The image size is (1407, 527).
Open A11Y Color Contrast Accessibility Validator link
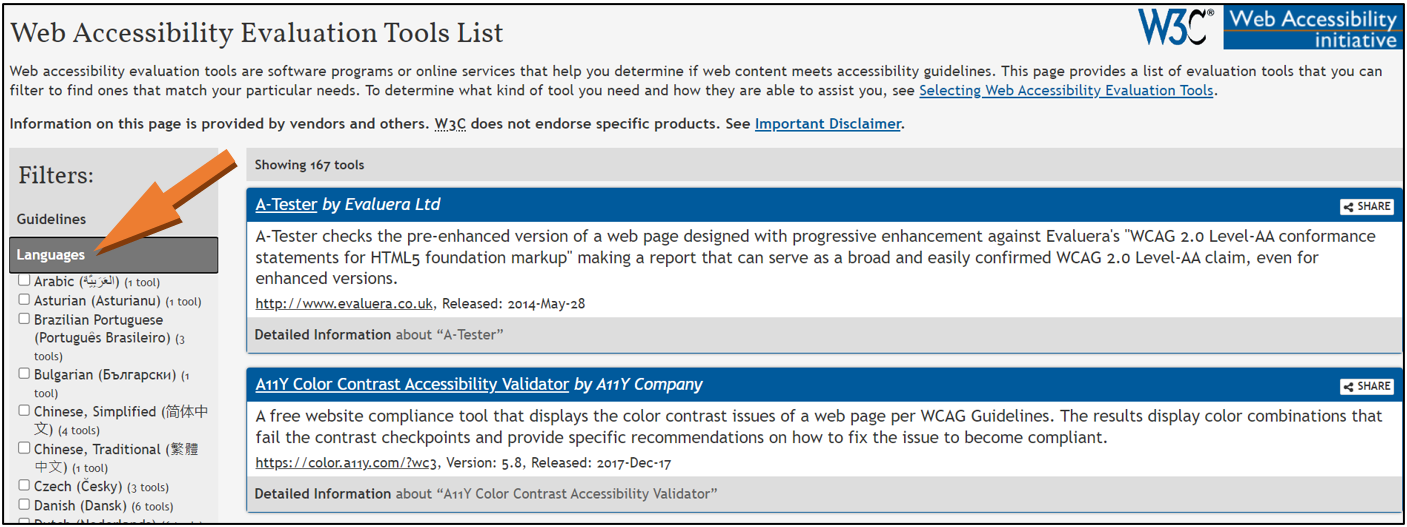pyautogui.click(x=412, y=384)
